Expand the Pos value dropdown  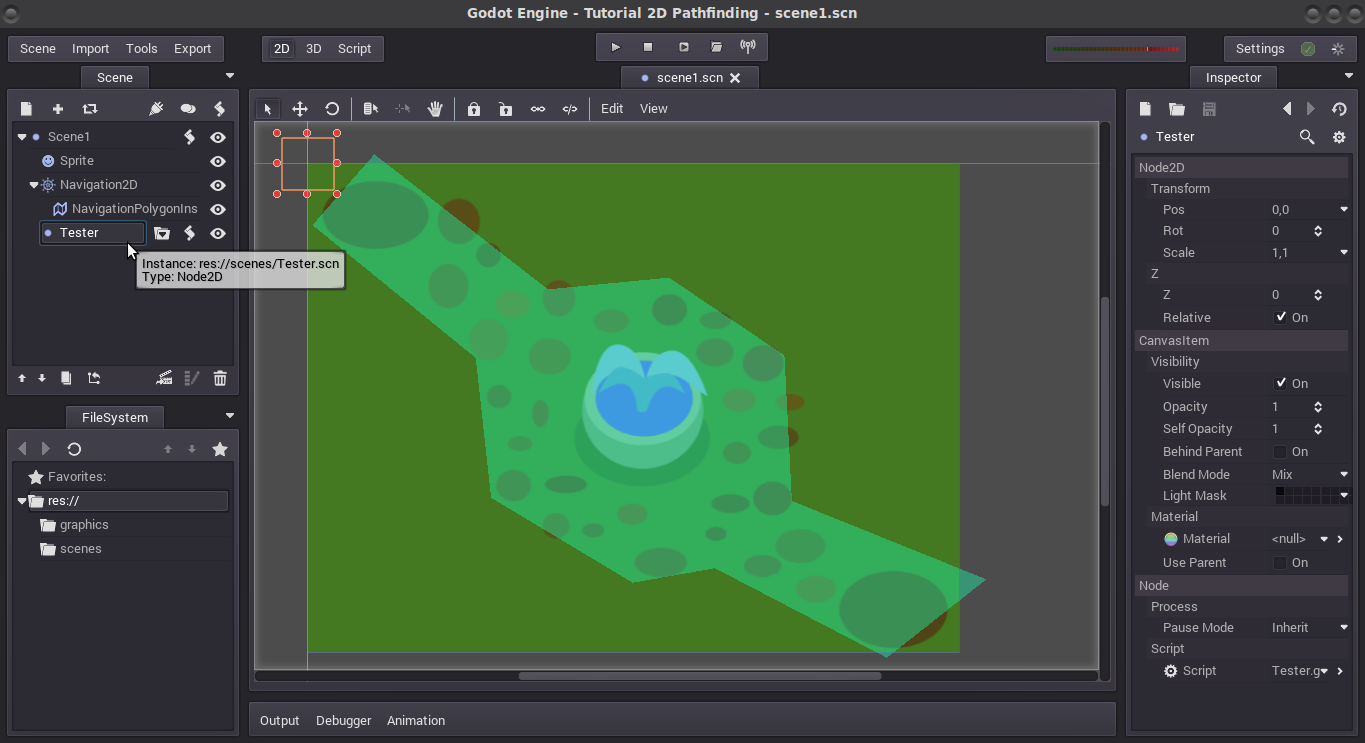(x=1344, y=210)
